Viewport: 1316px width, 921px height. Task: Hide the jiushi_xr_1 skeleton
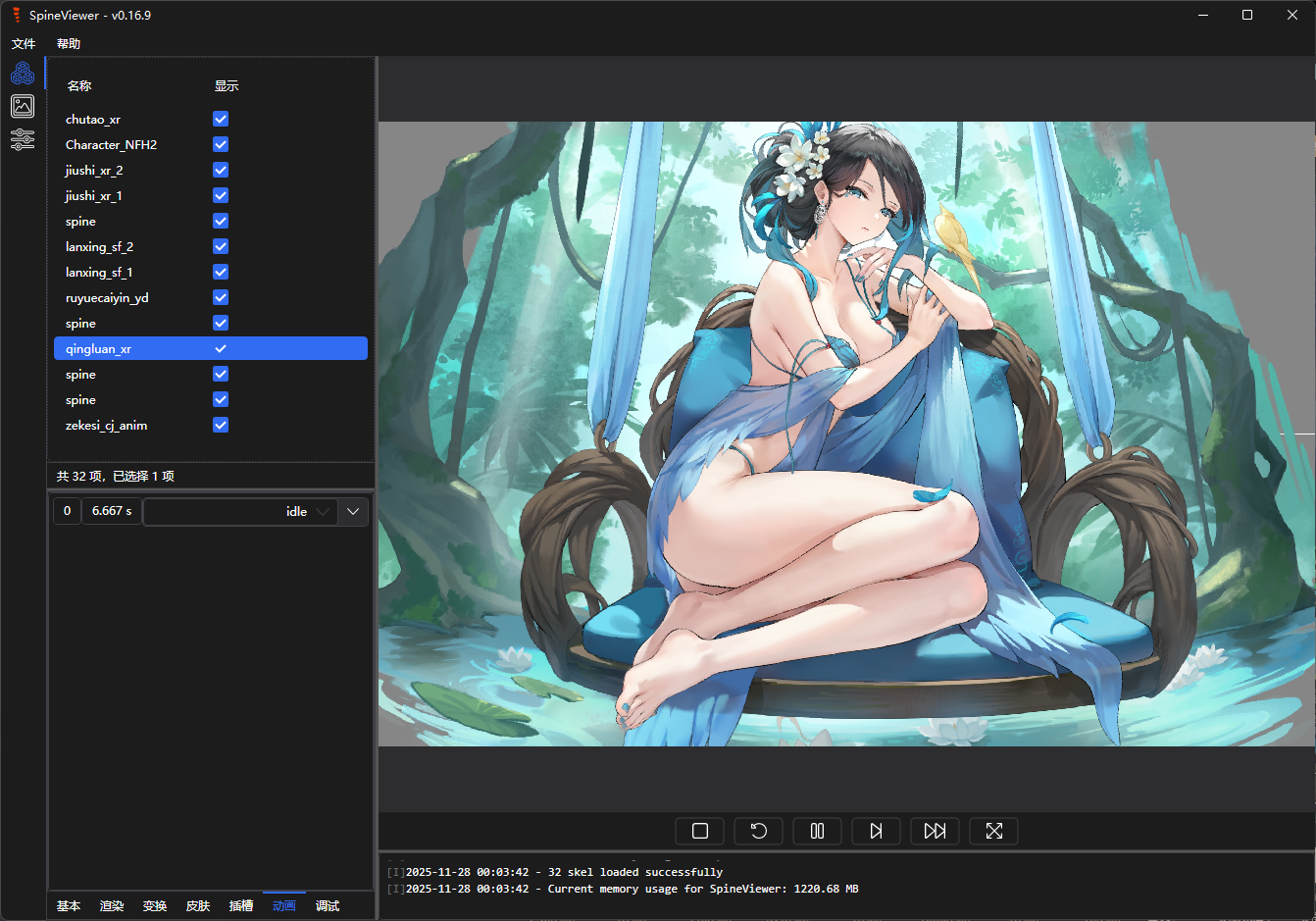pos(221,195)
